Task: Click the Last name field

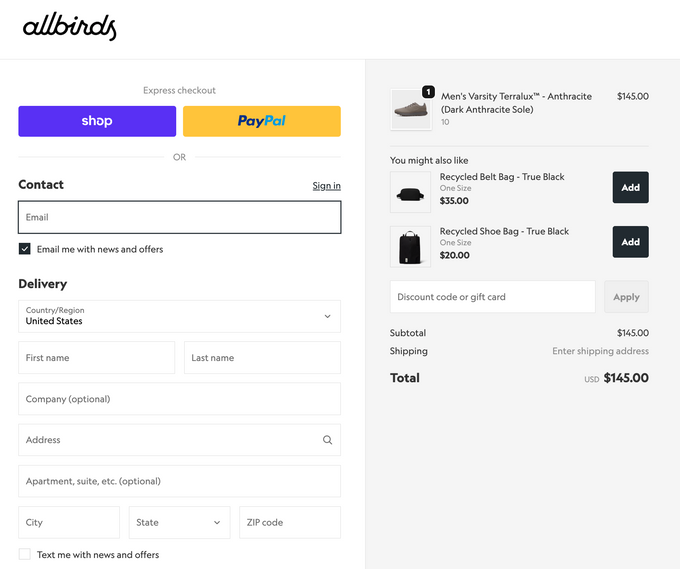Action: tap(262, 358)
